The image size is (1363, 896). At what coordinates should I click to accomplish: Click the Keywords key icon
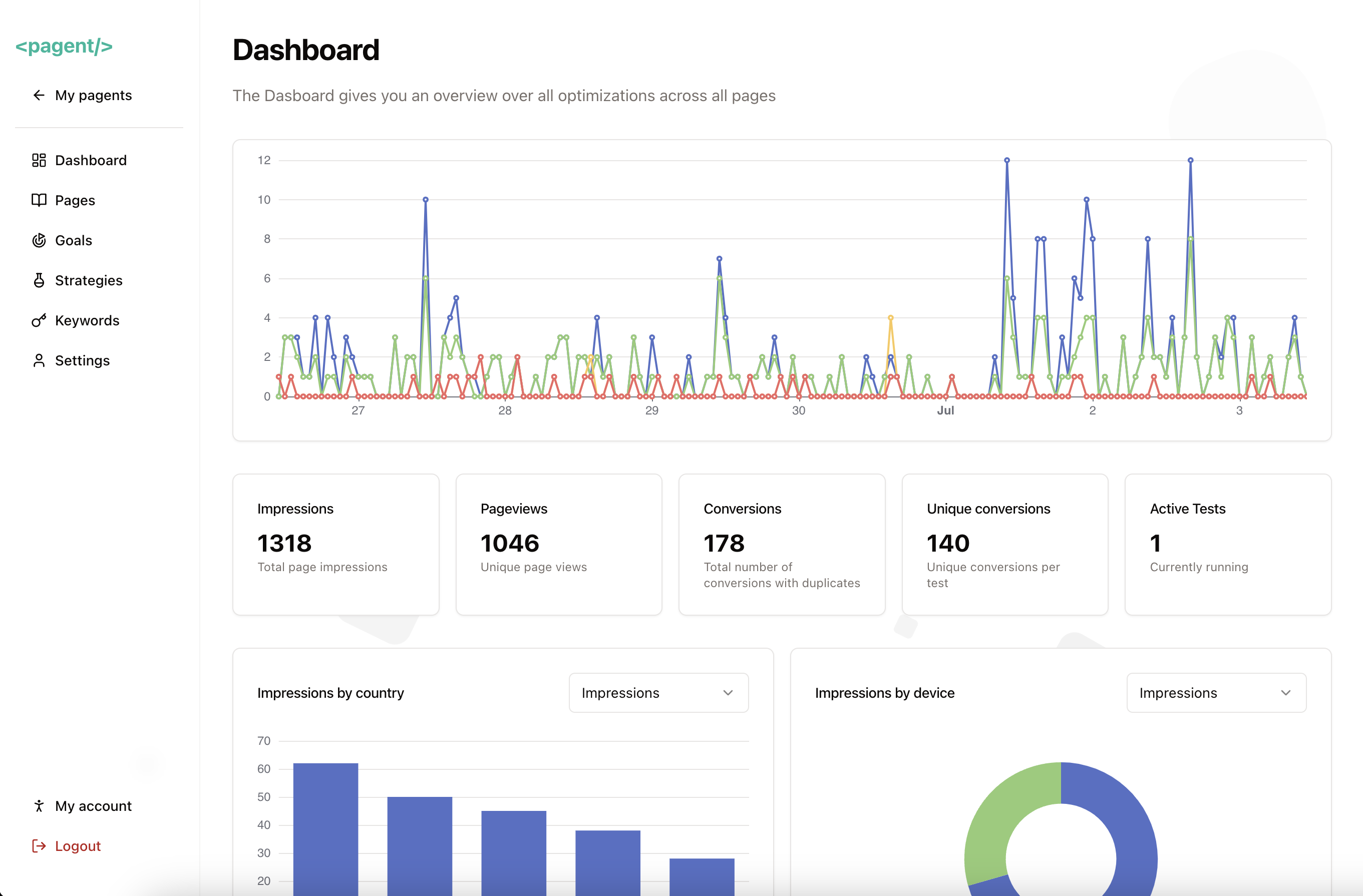click(x=39, y=321)
